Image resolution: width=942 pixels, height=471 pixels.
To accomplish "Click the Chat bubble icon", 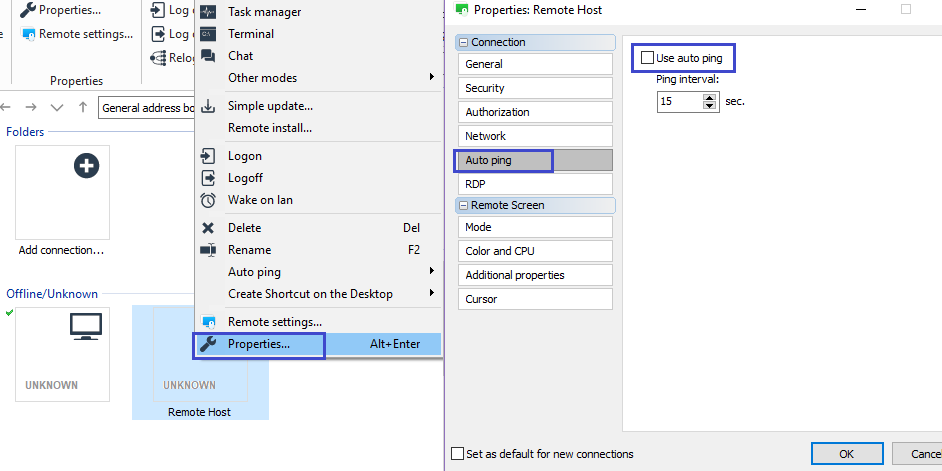I will click(208, 56).
